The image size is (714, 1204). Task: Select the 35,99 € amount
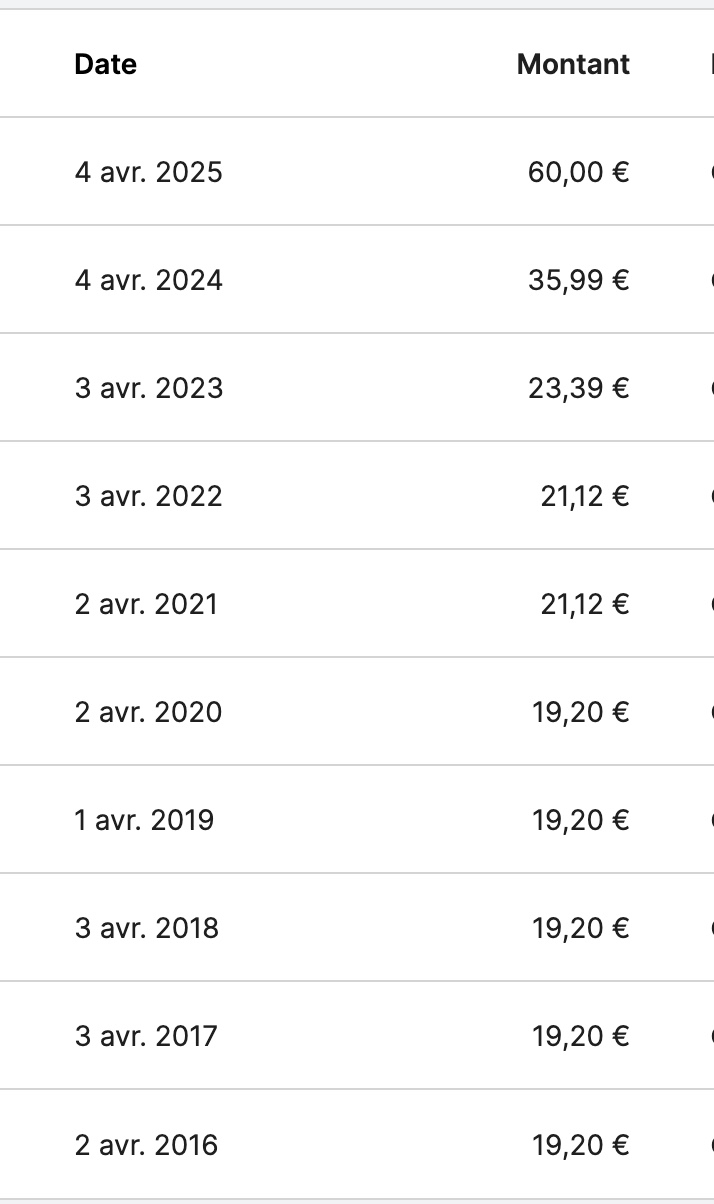[x=579, y=280]
